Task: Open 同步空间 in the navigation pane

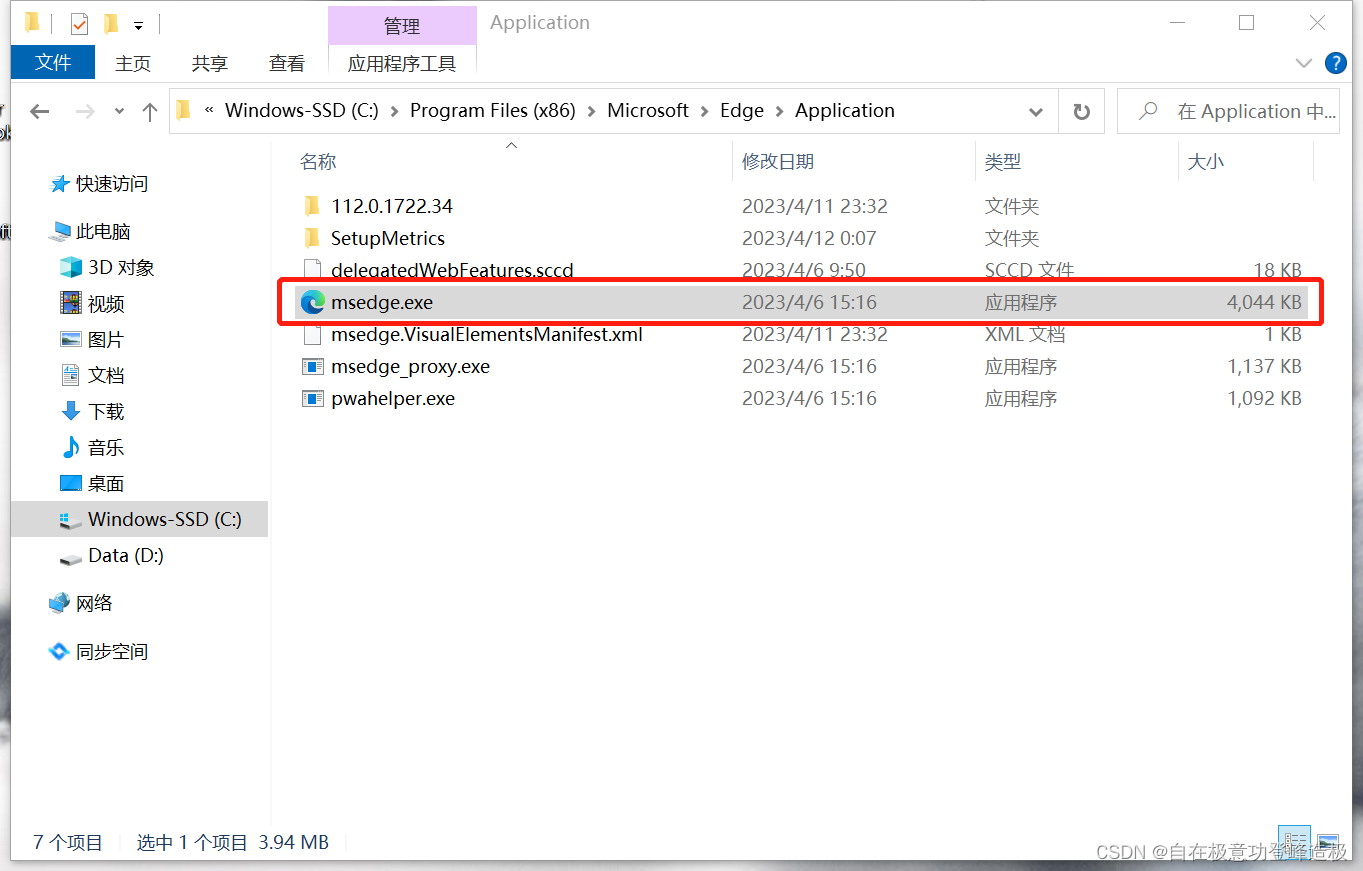Action: pyautogui.click(x=112, y=652)
